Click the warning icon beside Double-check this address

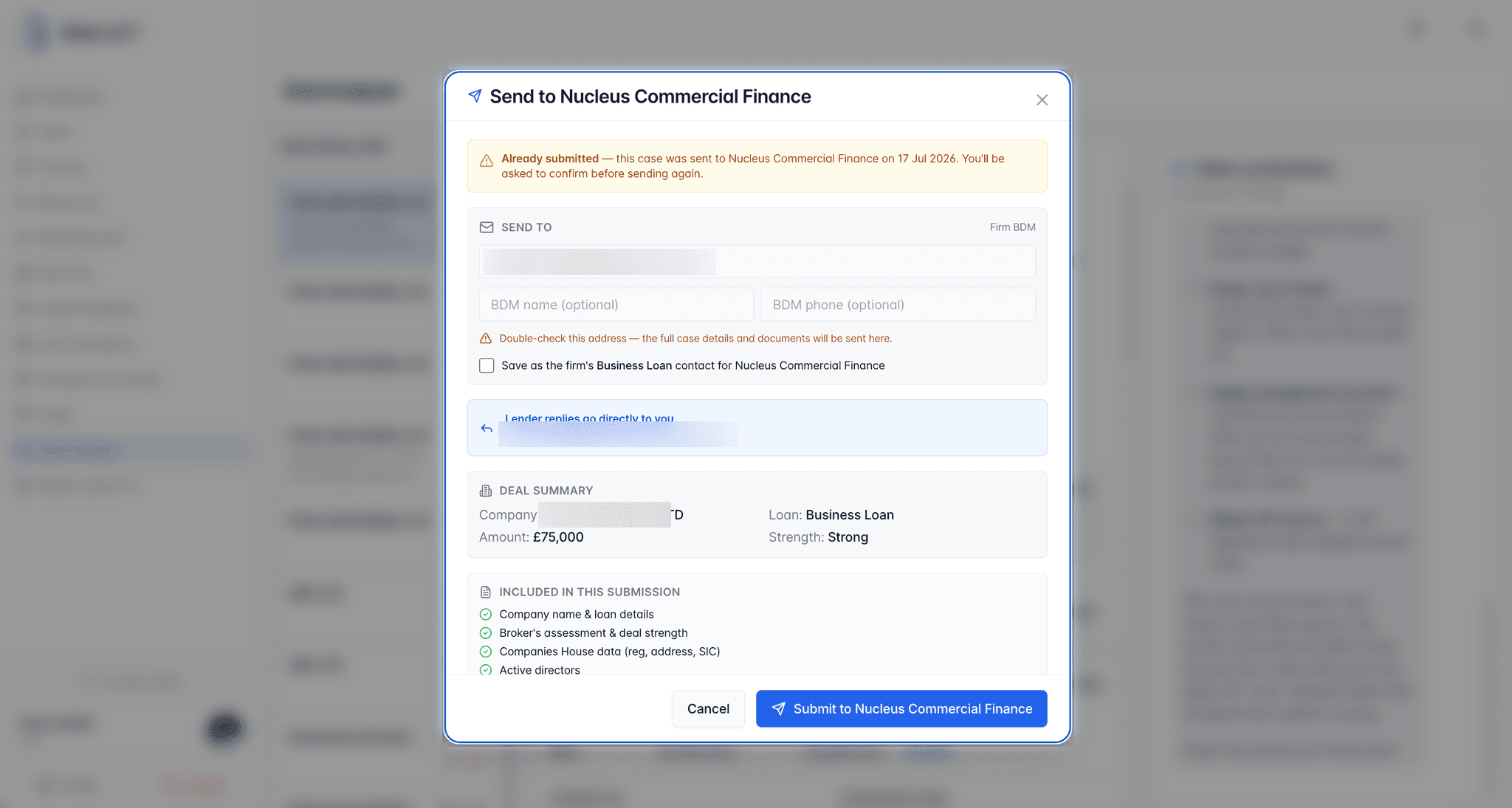tap(486, 338)
